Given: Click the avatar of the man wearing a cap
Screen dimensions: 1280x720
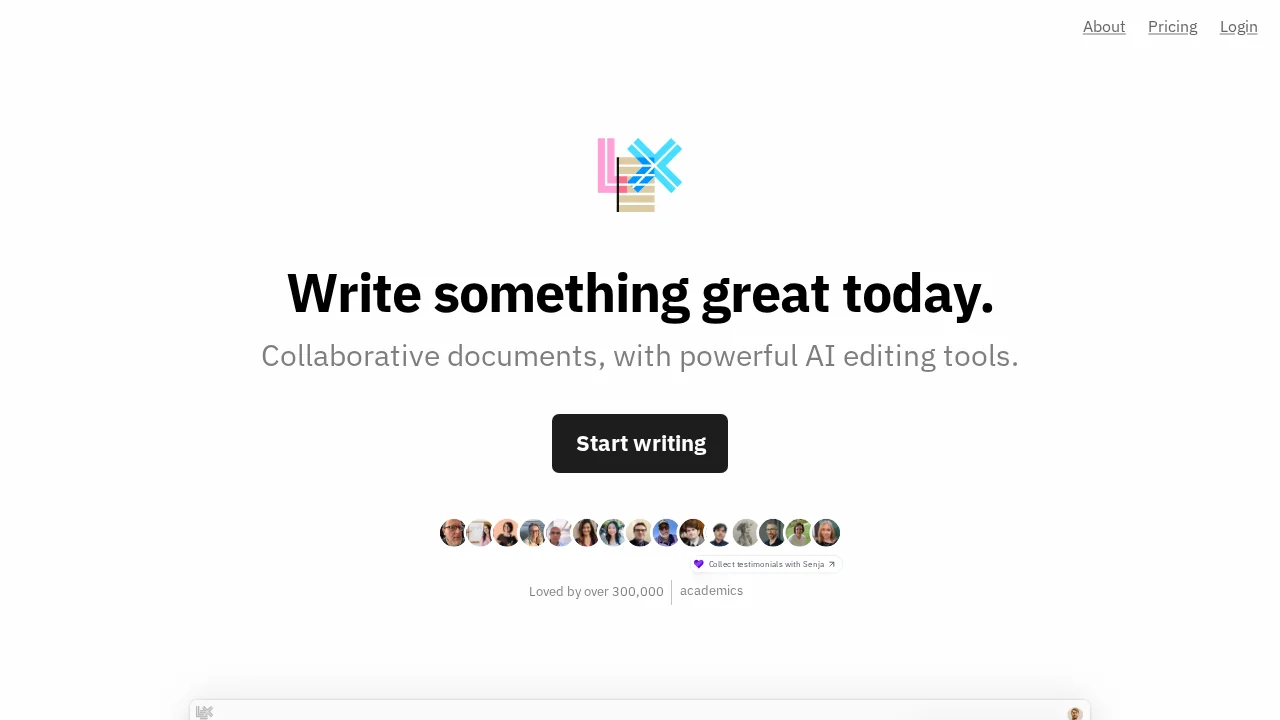Looking at the screenshot, I should pos(666,533).
